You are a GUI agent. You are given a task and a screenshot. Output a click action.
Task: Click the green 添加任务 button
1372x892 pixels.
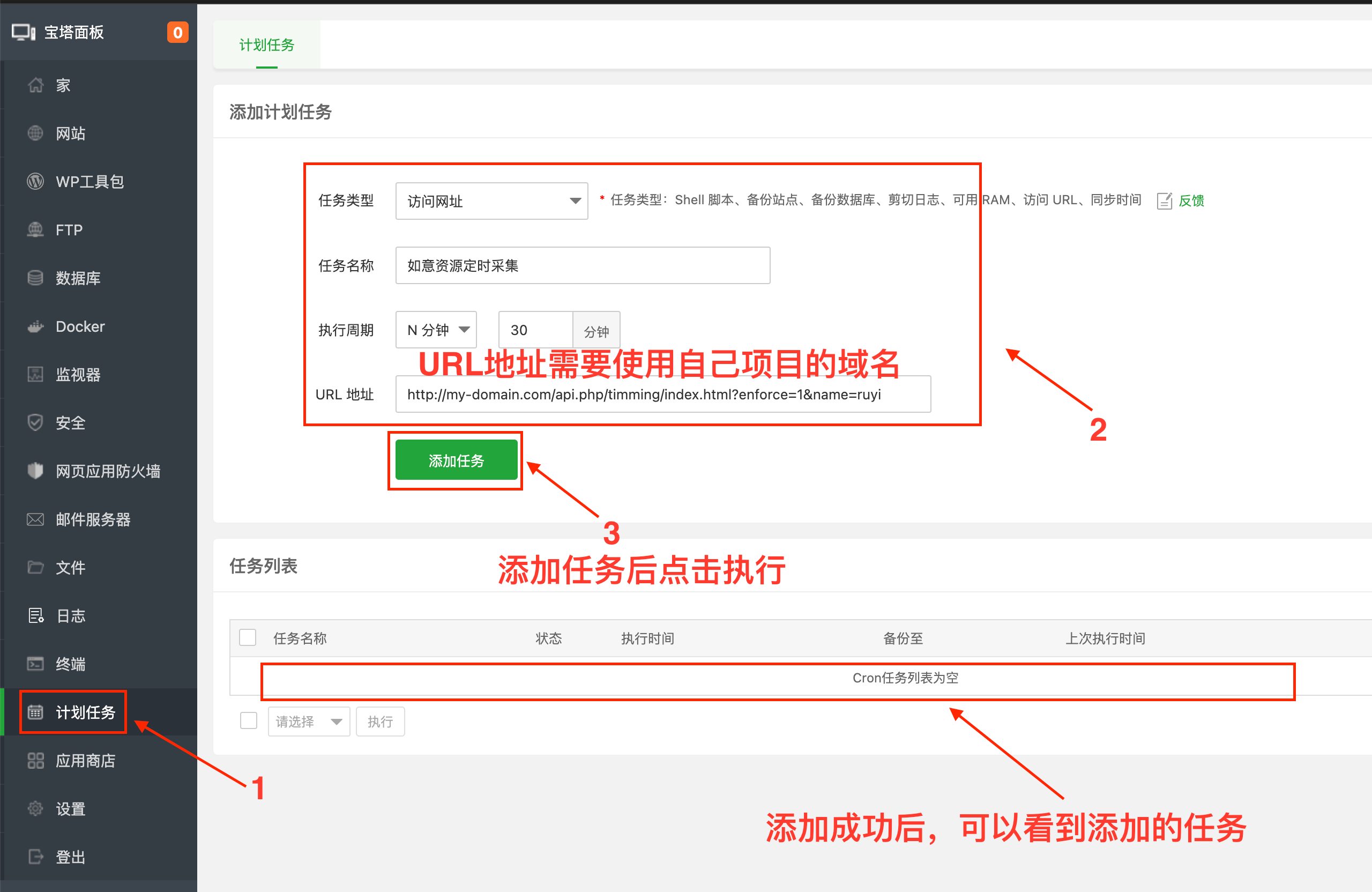click(456, 460)
